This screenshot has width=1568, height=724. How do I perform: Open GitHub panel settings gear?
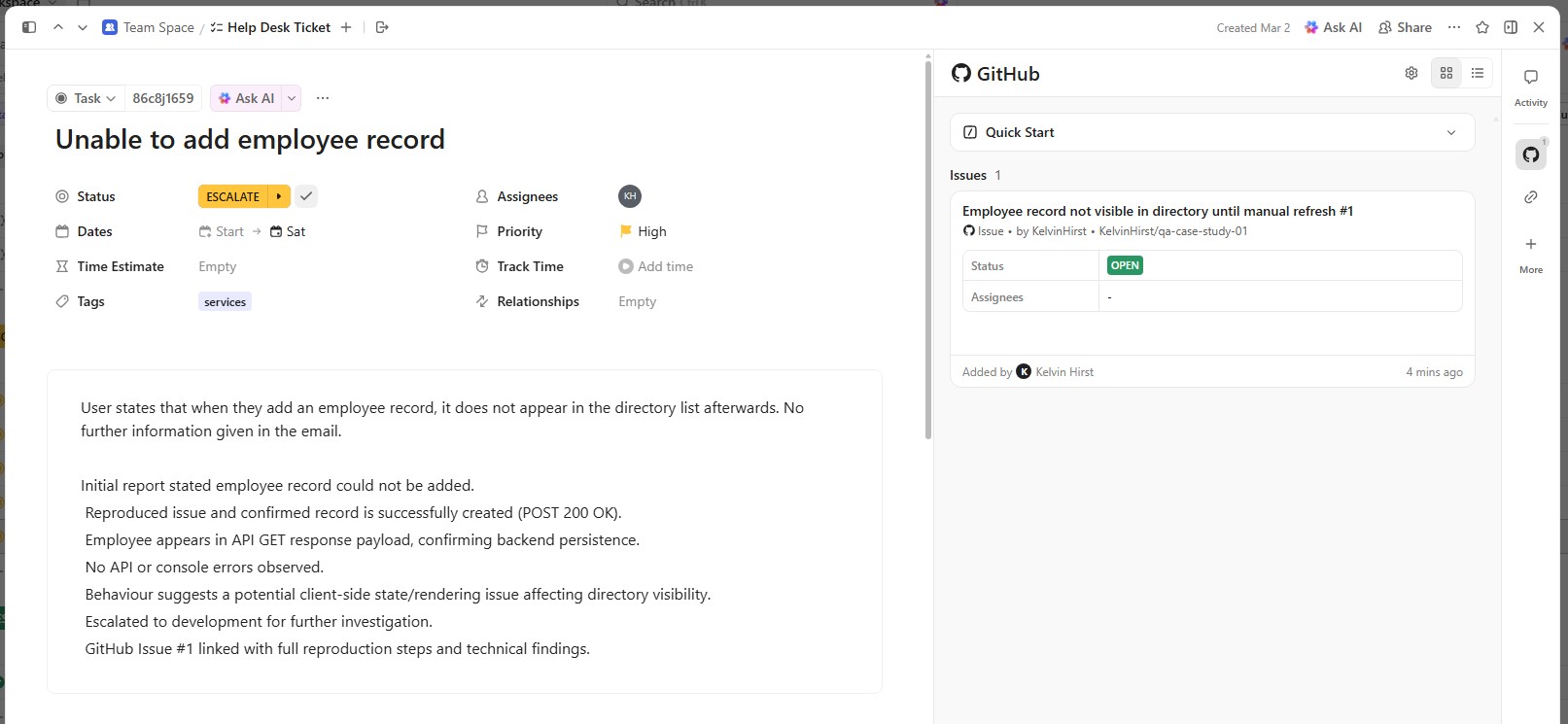pos(1411,73)
